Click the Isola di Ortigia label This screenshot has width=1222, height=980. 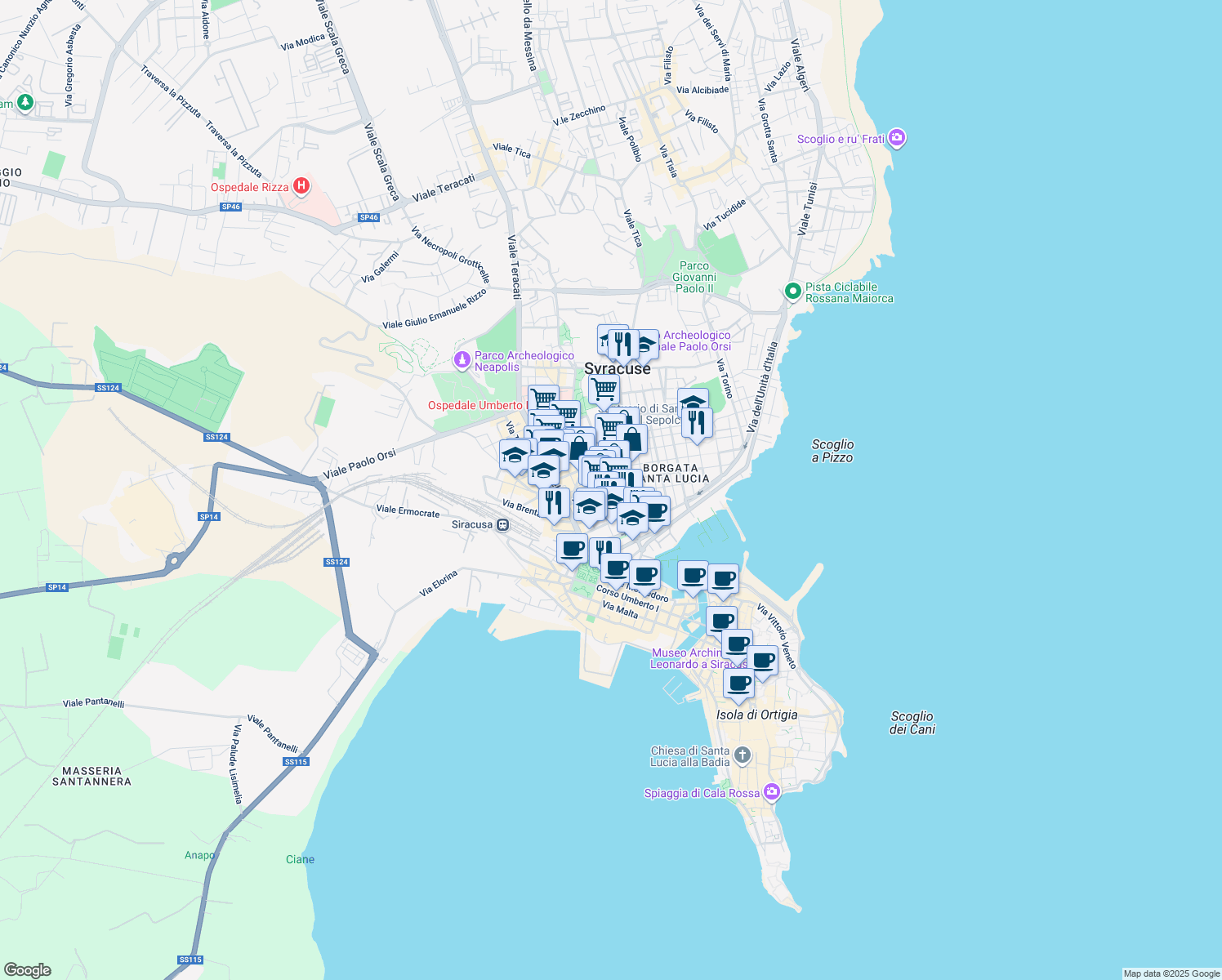click(756, 715)
